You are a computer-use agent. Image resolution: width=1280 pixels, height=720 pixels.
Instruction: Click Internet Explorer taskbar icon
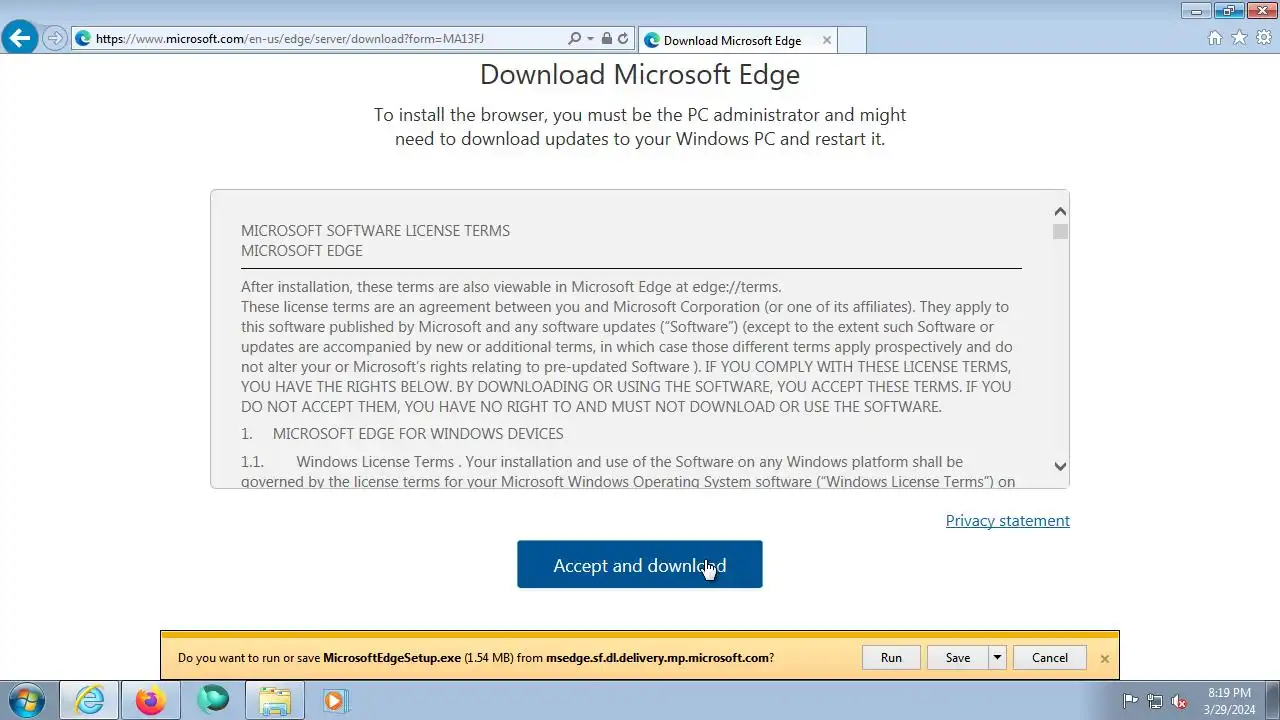[x=89, y=701]
